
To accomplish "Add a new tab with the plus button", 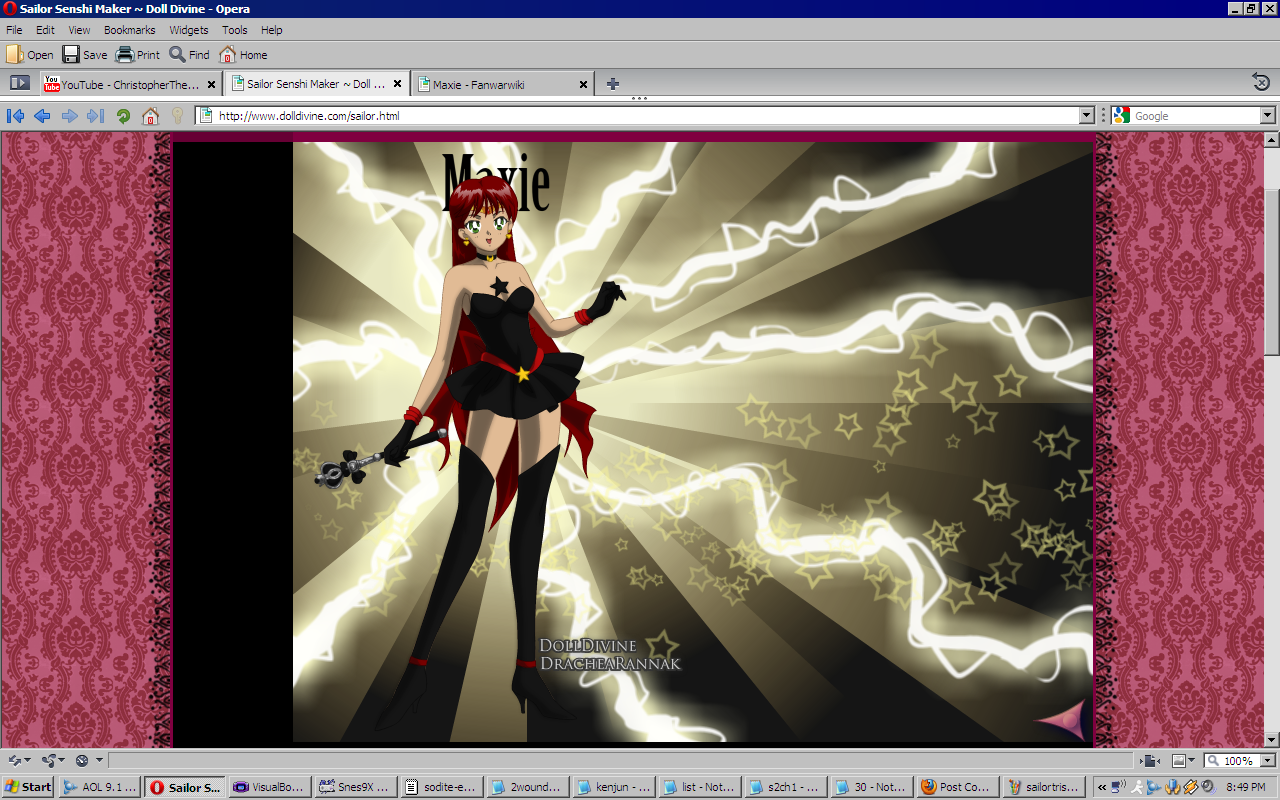I will (613, 84).
